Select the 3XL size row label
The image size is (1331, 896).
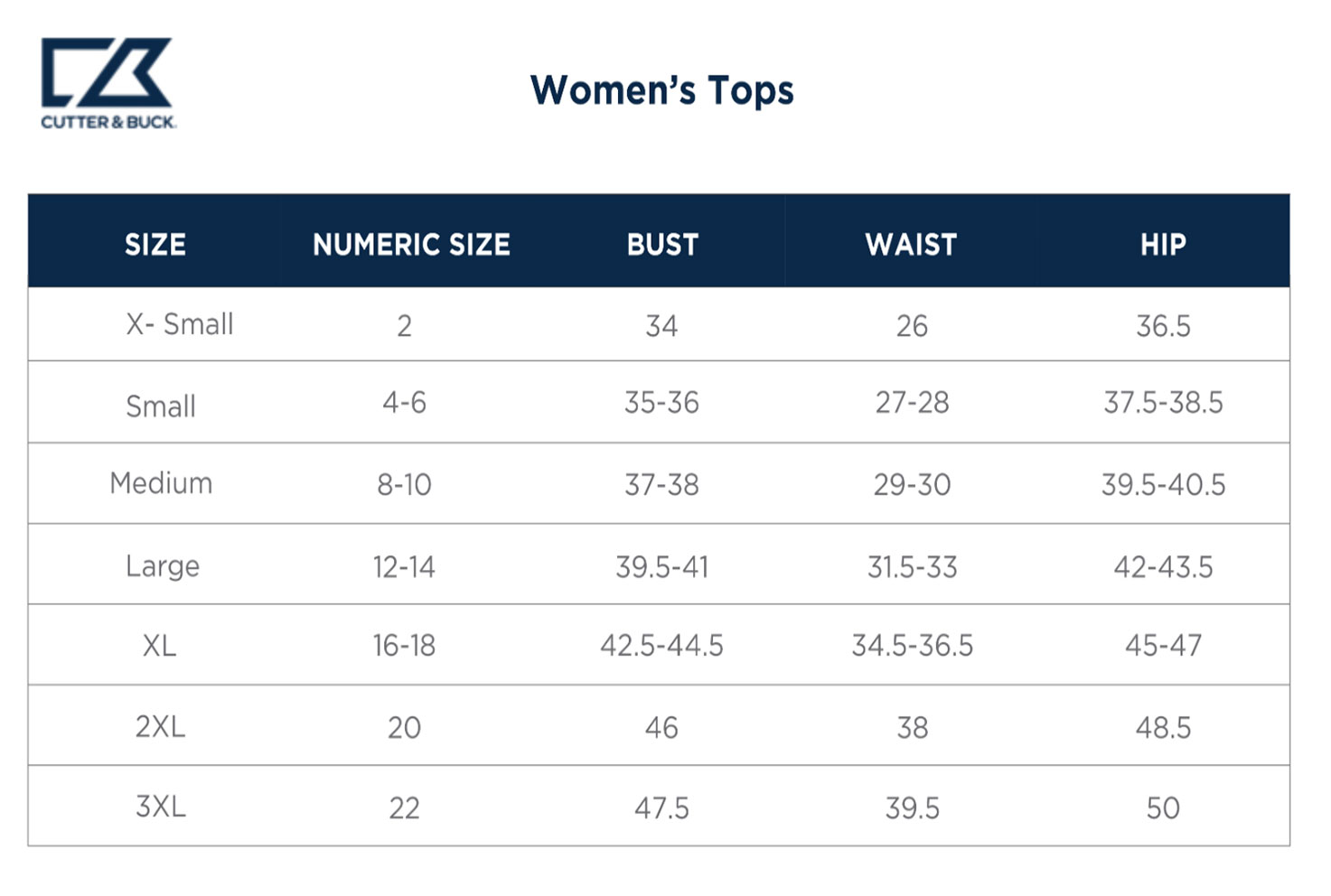coord(161,806)
